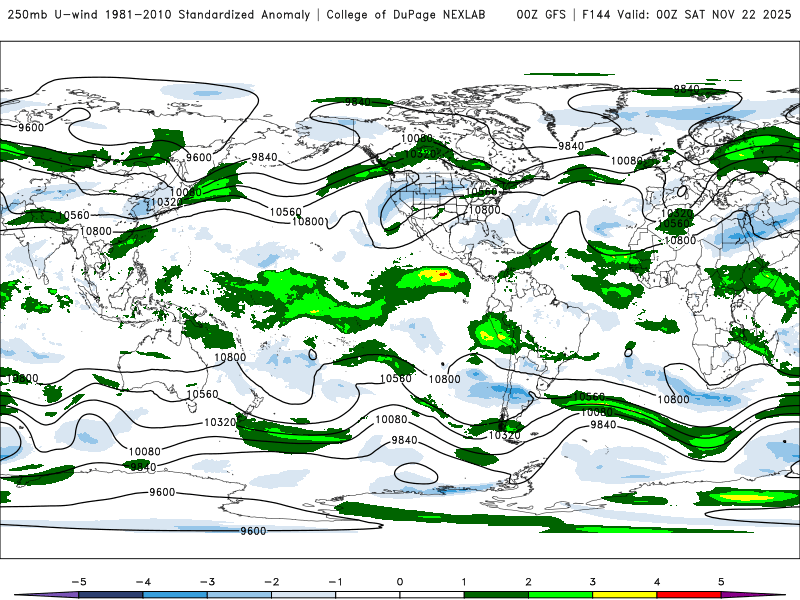Click the title '250mb U-wind 1981-2010 Standardized Anomaly'
The height and width of the screenshot is (600, 800).
(159, 14)
